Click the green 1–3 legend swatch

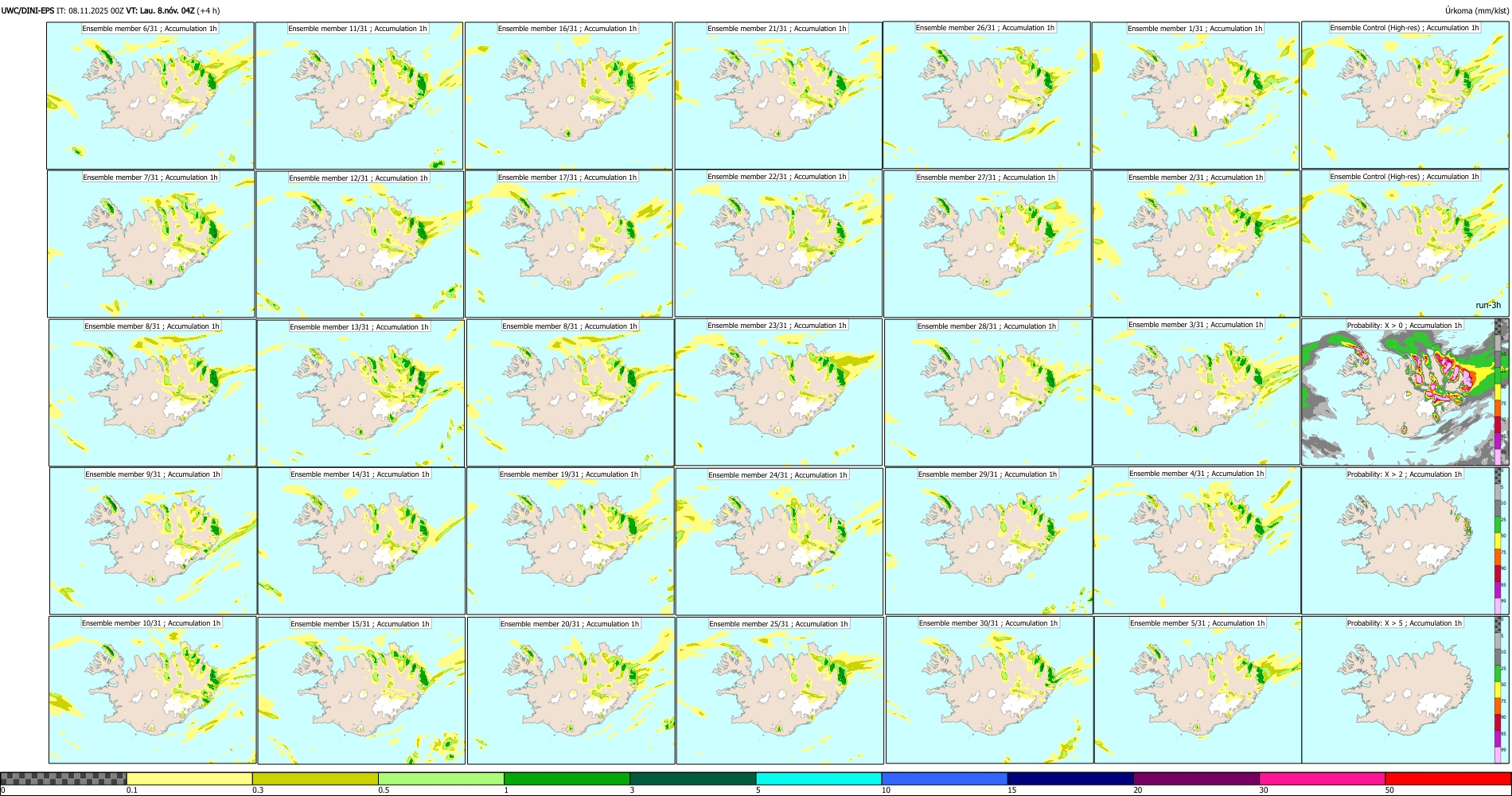pyautogui.click(x=567, y=778)
